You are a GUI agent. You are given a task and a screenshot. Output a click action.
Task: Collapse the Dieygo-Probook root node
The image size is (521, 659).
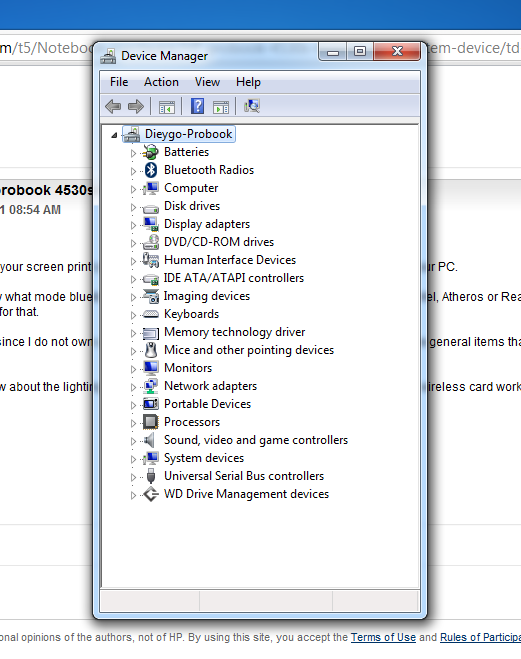[x=114, y=135]
